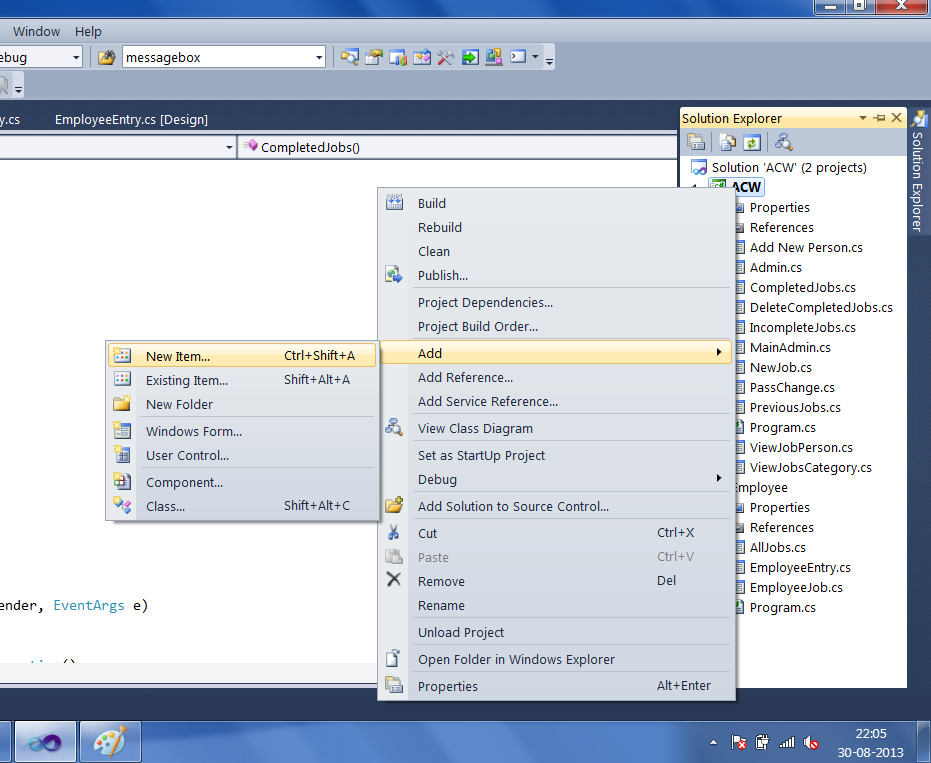Click Show All Files in Solution Explorer toolbar

pyautogui.click(x=727, y=142)
